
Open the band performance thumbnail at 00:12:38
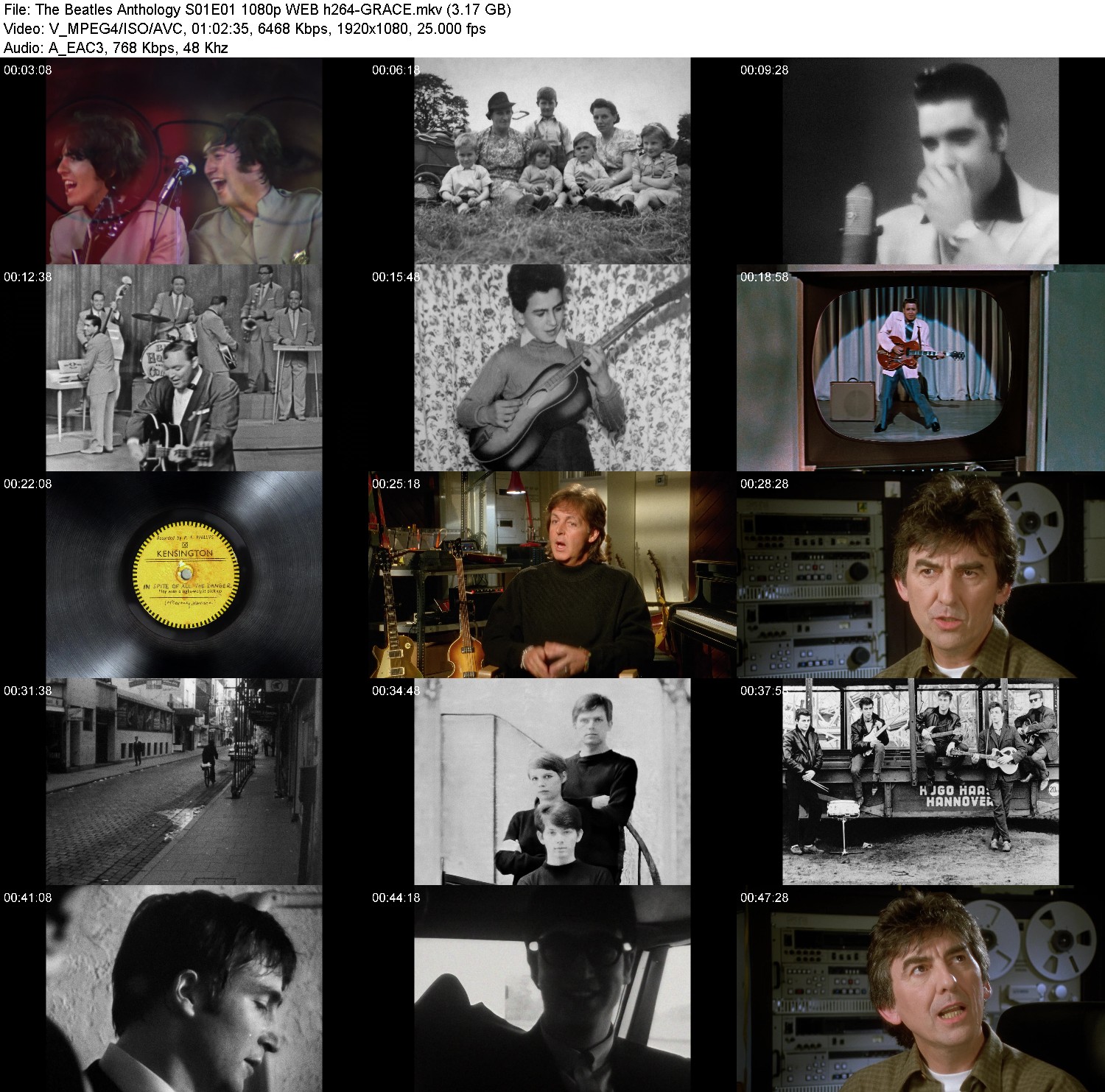coord(184,367)
